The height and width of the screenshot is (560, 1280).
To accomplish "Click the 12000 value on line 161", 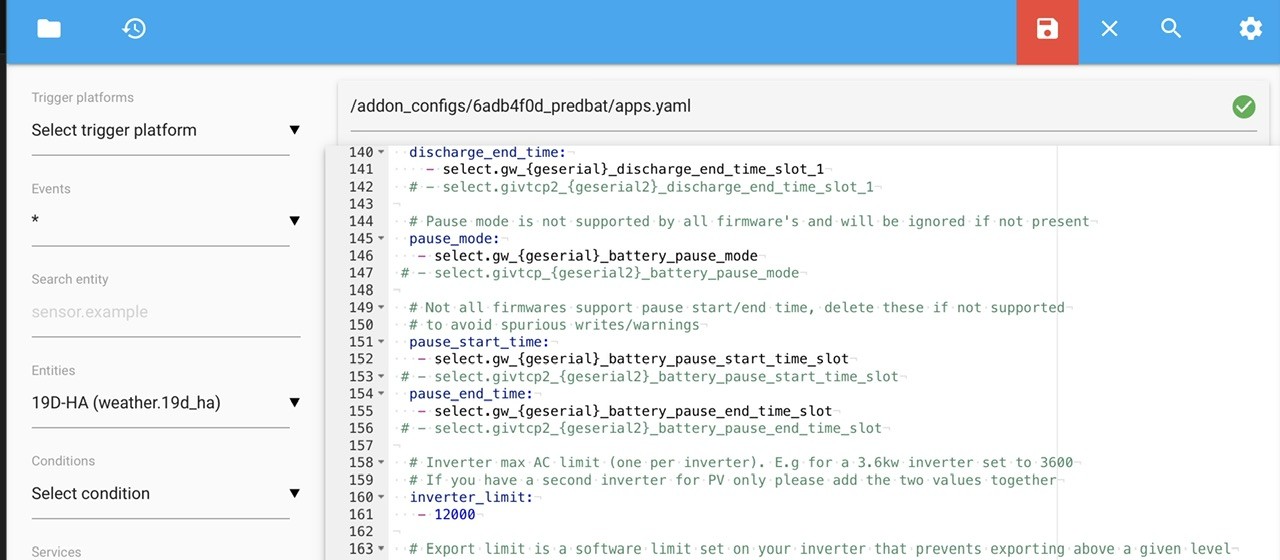I will click(x=454, y=514).
